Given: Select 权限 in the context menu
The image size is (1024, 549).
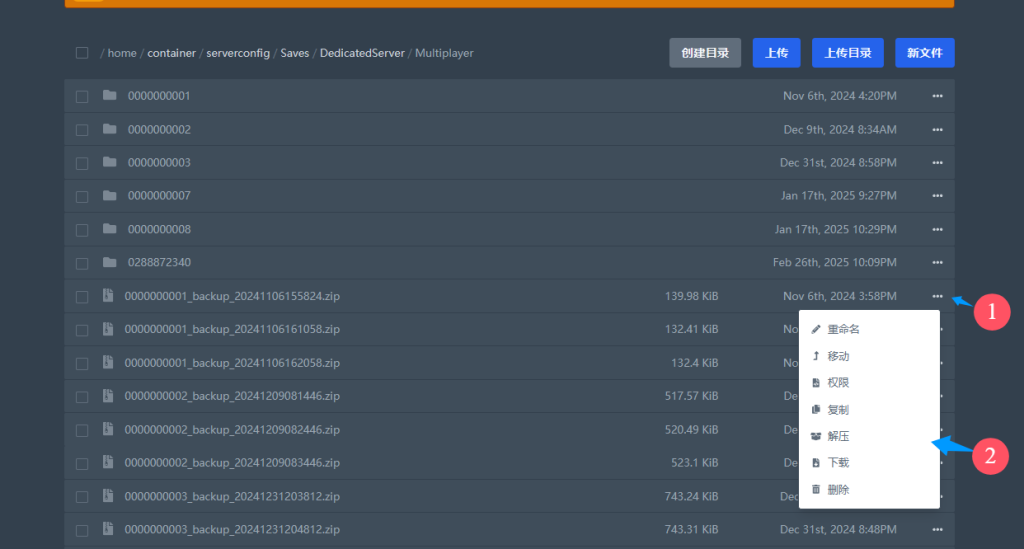Looking at the screenshot, I should (838, 383).
